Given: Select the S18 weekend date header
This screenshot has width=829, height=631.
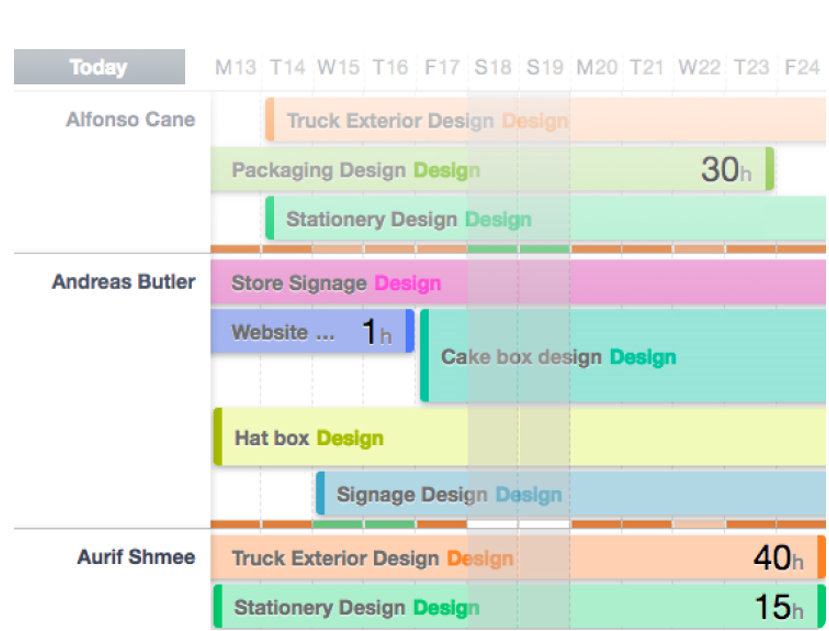Looking at the screenshot, I should click(x=493, y=67).
